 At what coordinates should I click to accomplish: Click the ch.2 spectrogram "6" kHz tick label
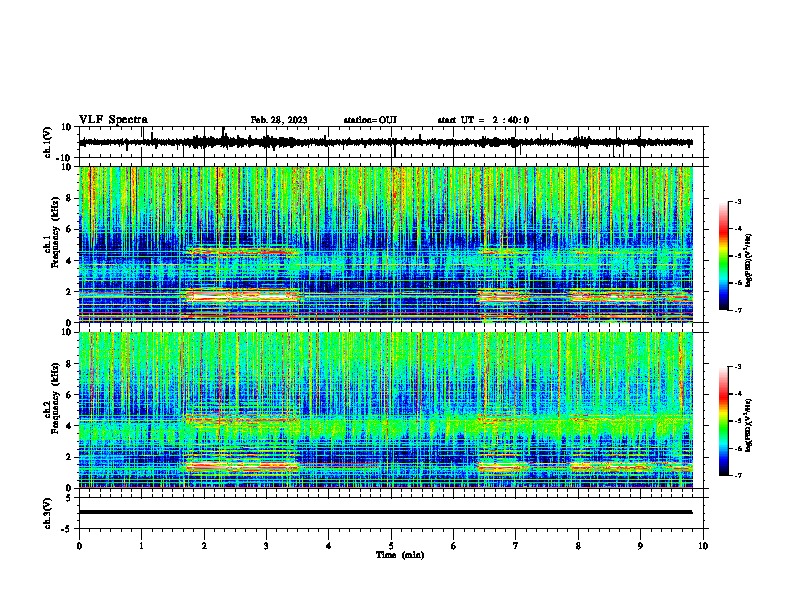(x=70, y=395)
